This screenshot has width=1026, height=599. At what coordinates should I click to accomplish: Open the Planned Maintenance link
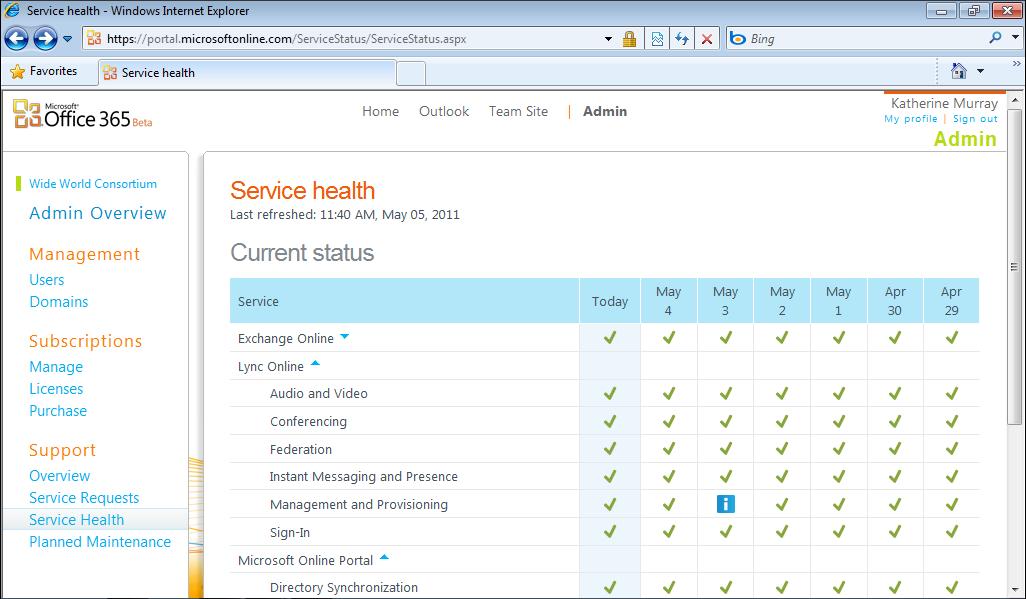coord(99,542)
